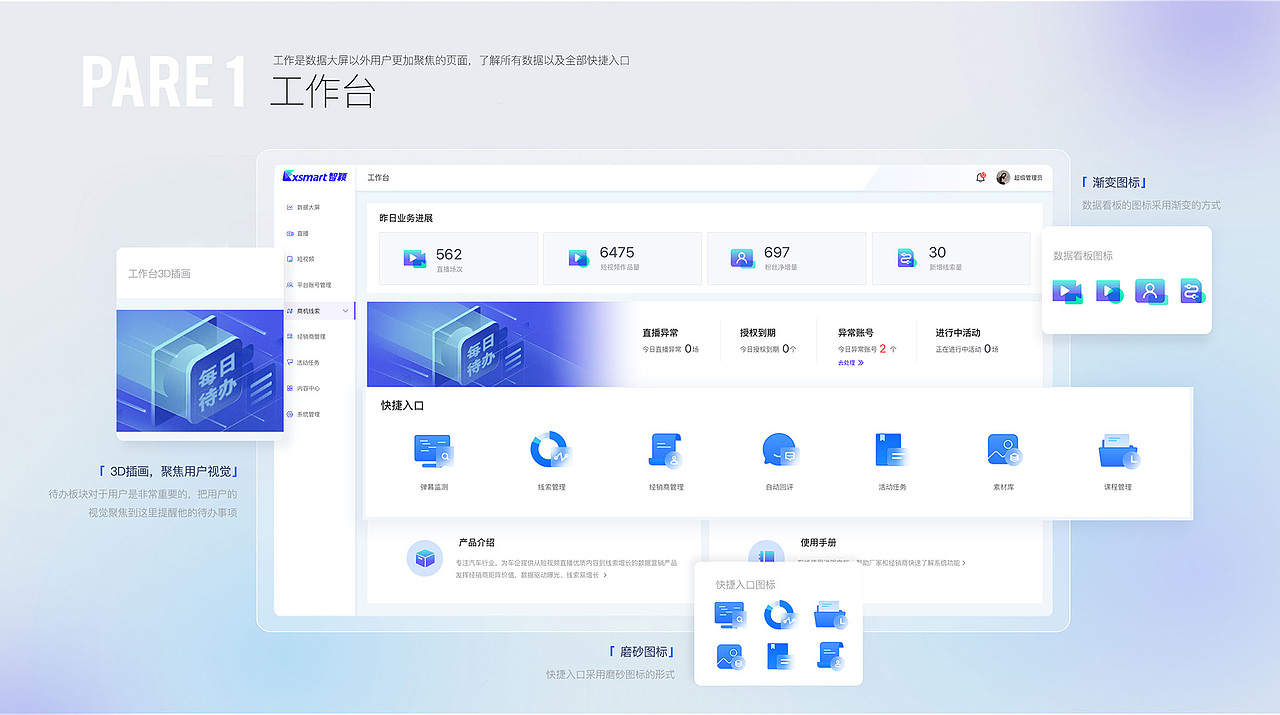
Task: Click the 30 新增线索量 document icon
Action: 907,258
